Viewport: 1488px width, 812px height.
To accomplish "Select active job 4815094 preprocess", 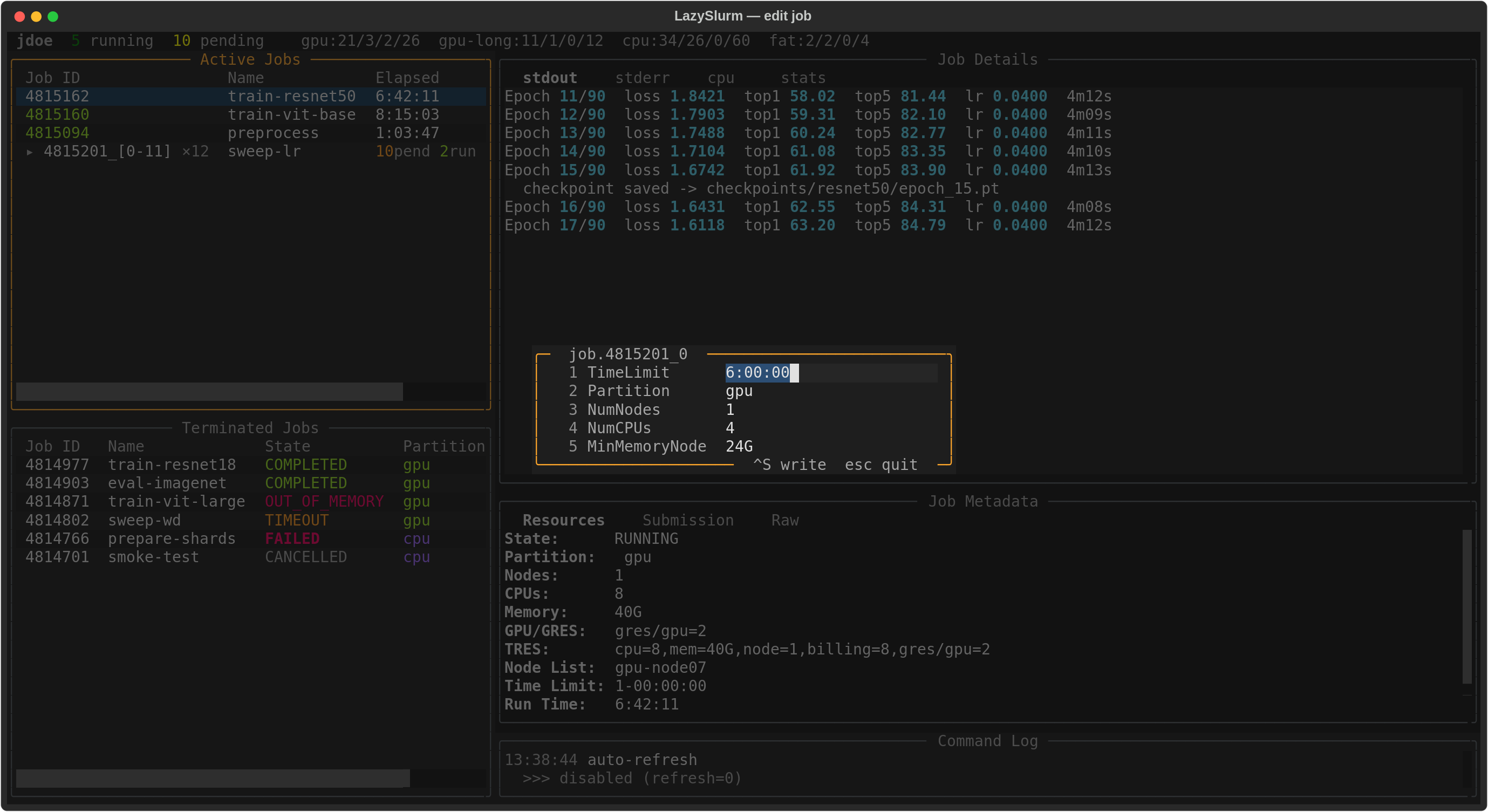I will pyautogui.click(x=251, y=133).
